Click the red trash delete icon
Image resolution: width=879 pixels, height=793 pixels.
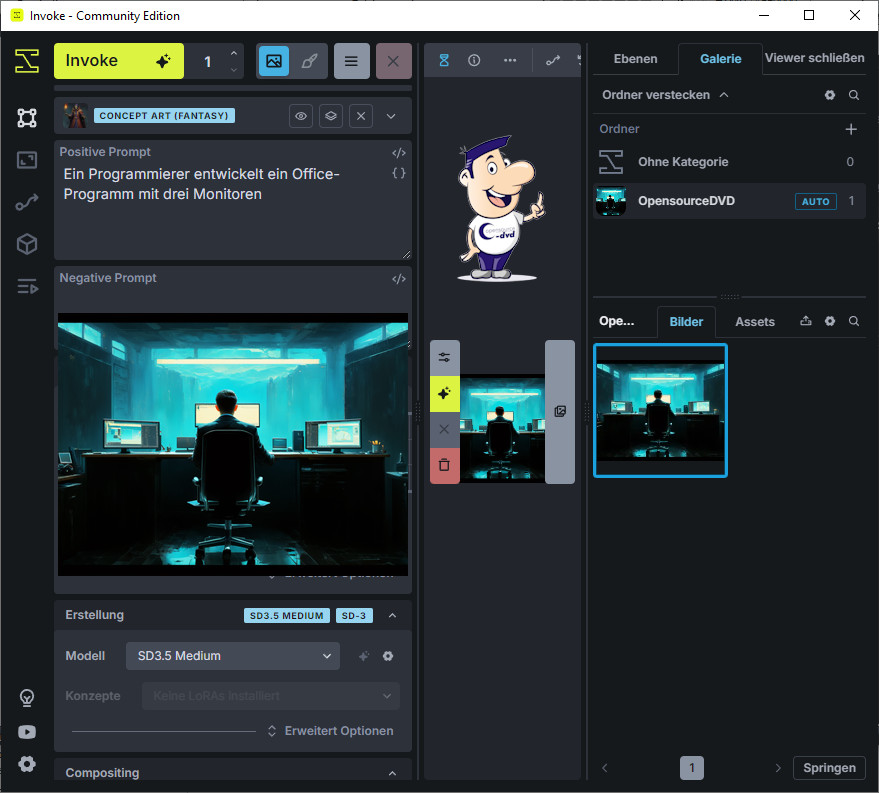[444, 465]
